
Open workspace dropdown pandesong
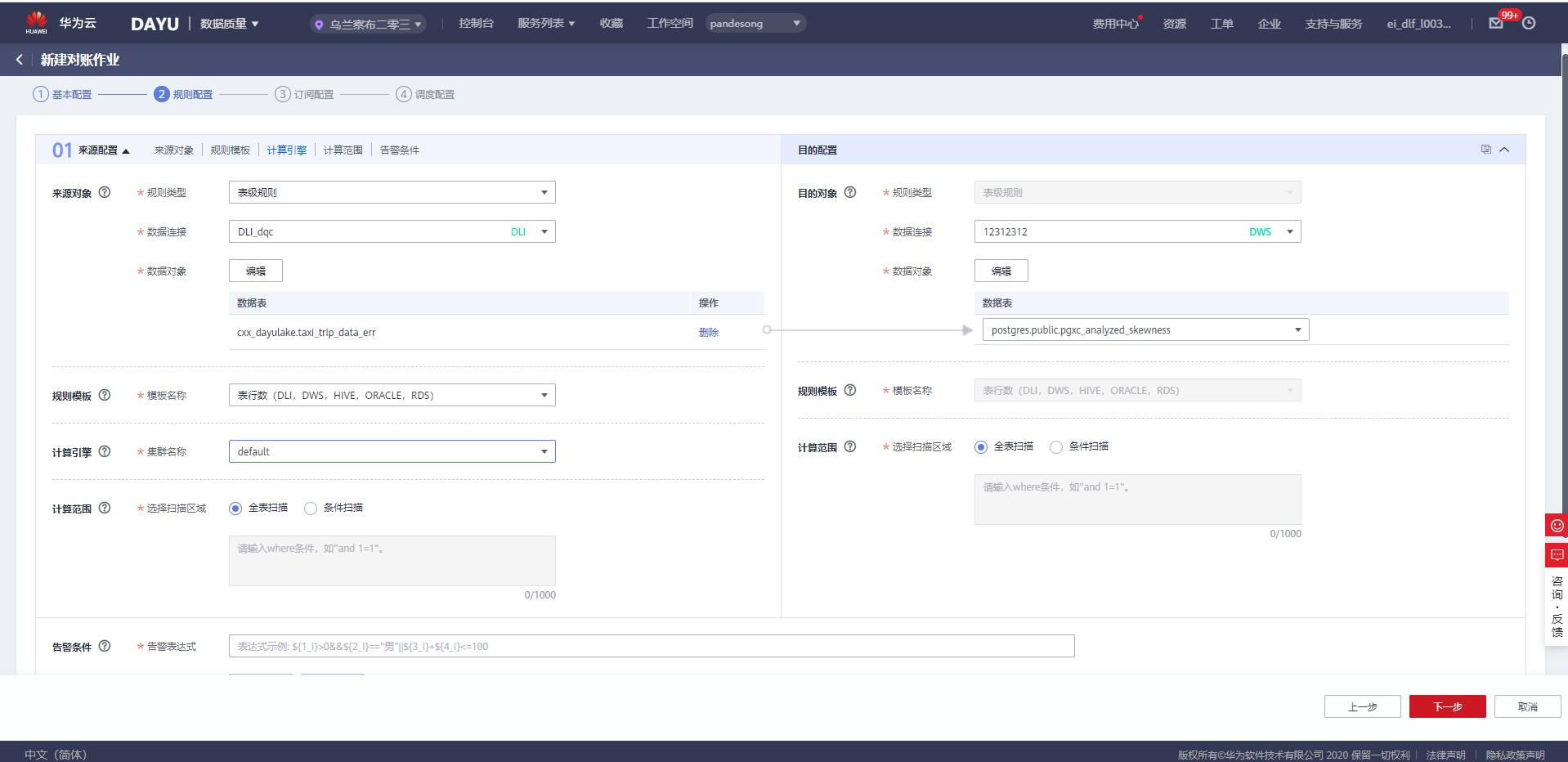tap(755, 24)
